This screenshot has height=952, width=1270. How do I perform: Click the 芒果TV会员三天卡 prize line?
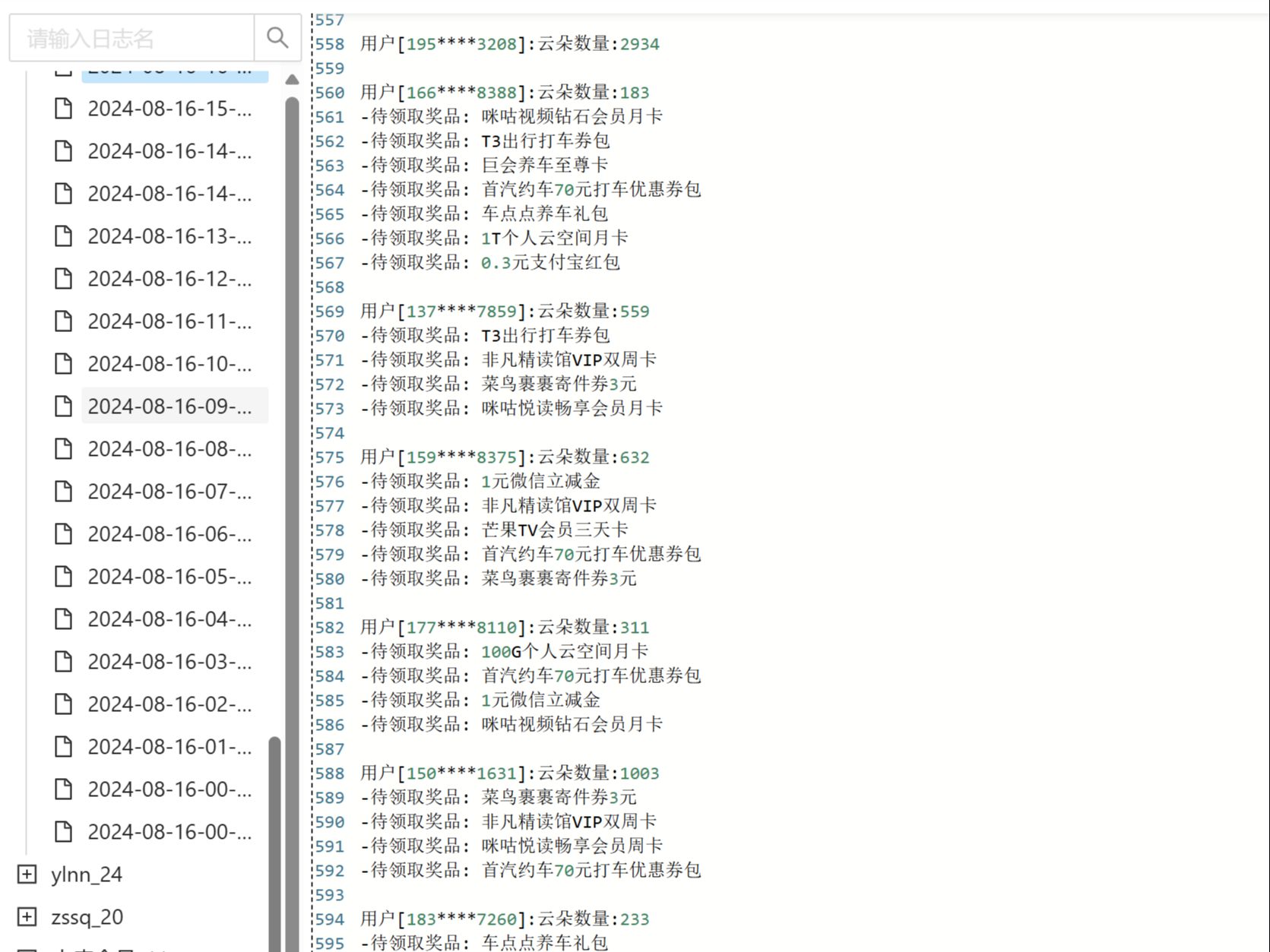pos(494,530)
